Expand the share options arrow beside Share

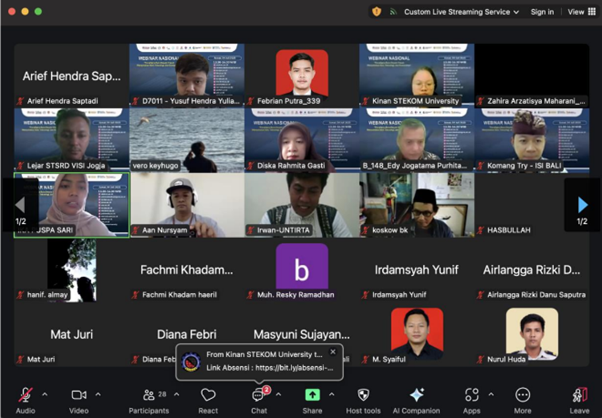332,394
